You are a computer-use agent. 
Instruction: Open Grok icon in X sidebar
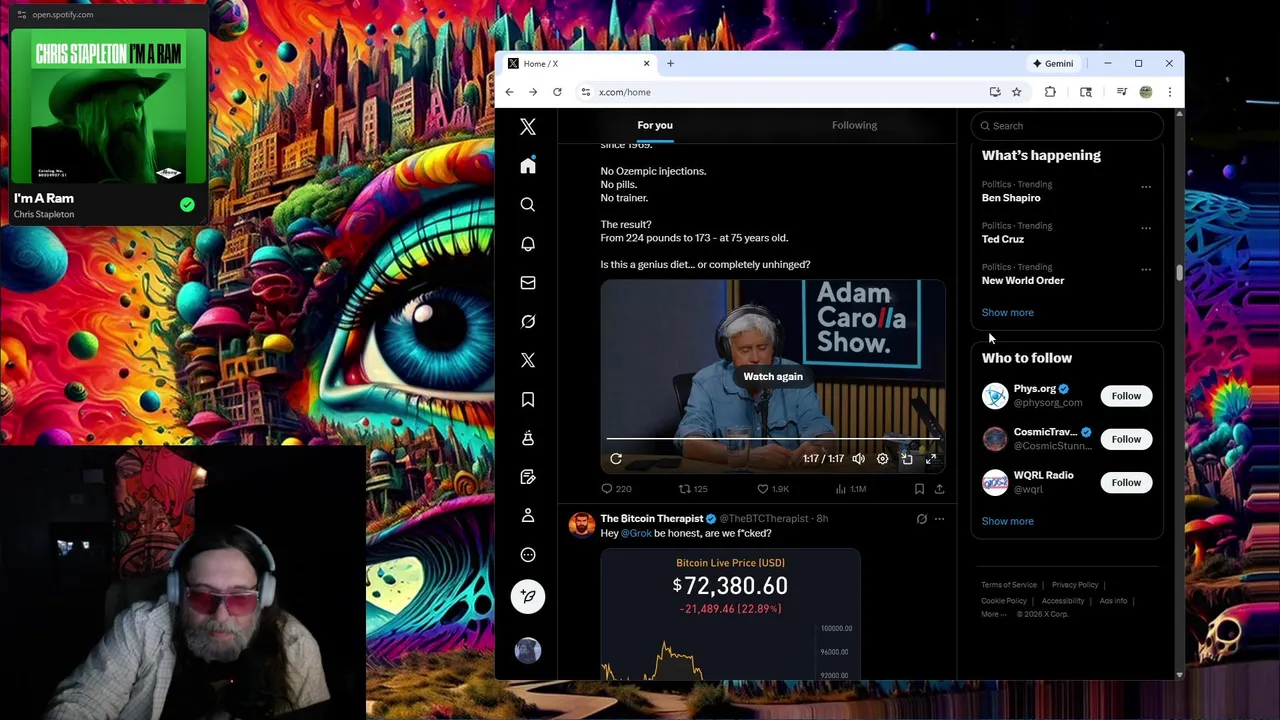[528, 321]
